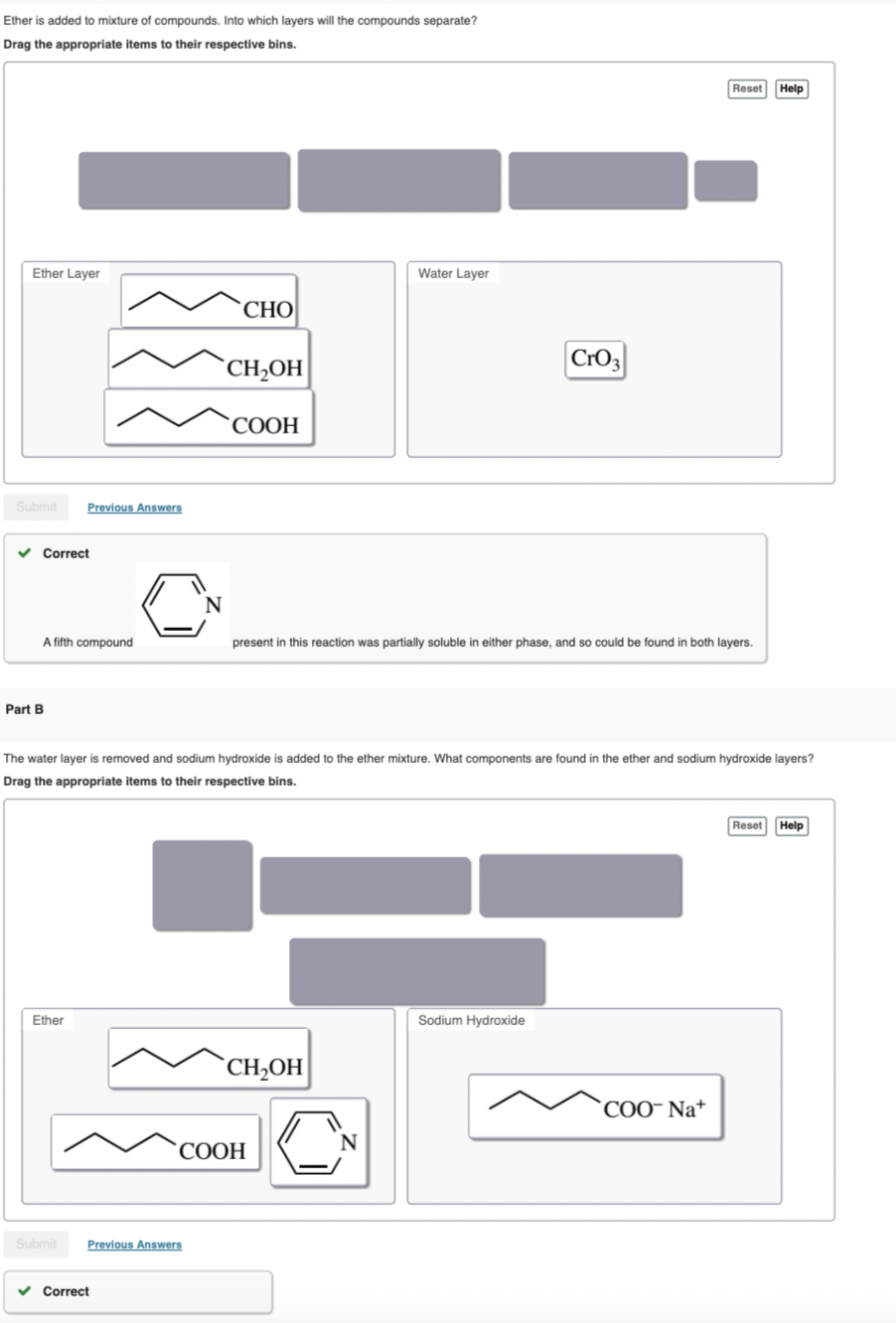Select the CrO3 tile in Water Layer
896x1323 pixels.
click(x=594, y=360)
